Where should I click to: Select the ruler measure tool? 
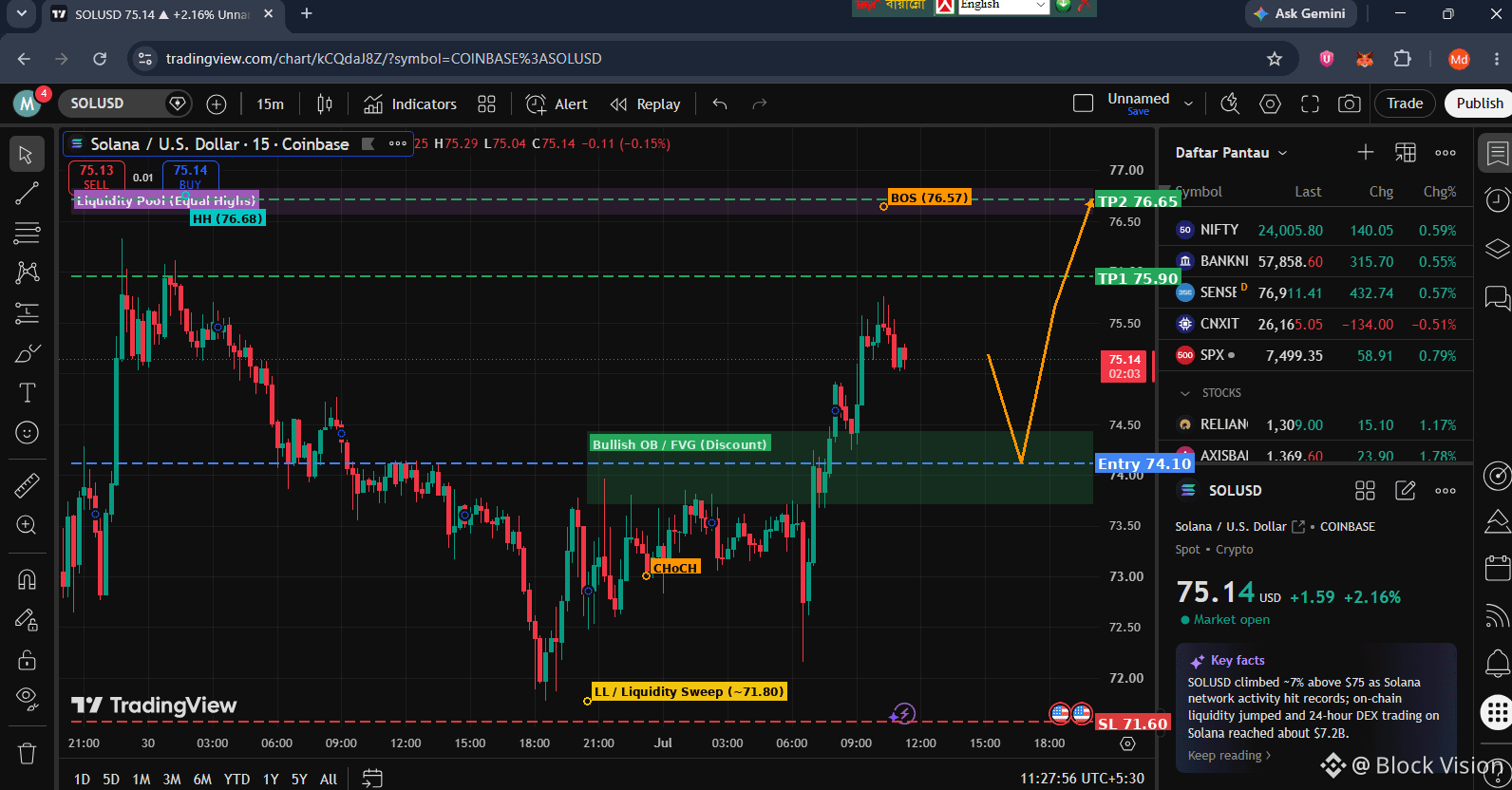coord(27,485)
